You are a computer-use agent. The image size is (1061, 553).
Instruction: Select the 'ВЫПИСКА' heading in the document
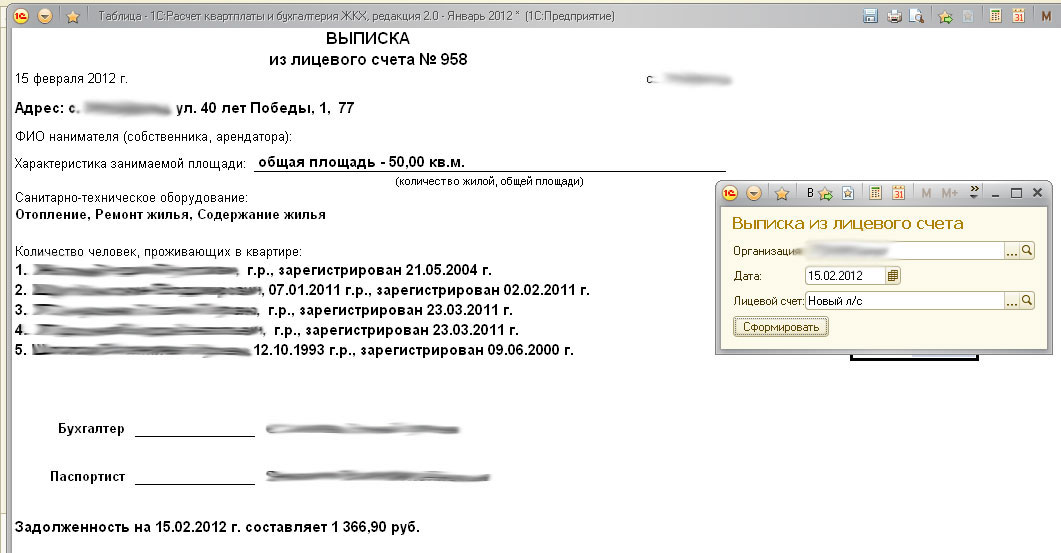367,39
